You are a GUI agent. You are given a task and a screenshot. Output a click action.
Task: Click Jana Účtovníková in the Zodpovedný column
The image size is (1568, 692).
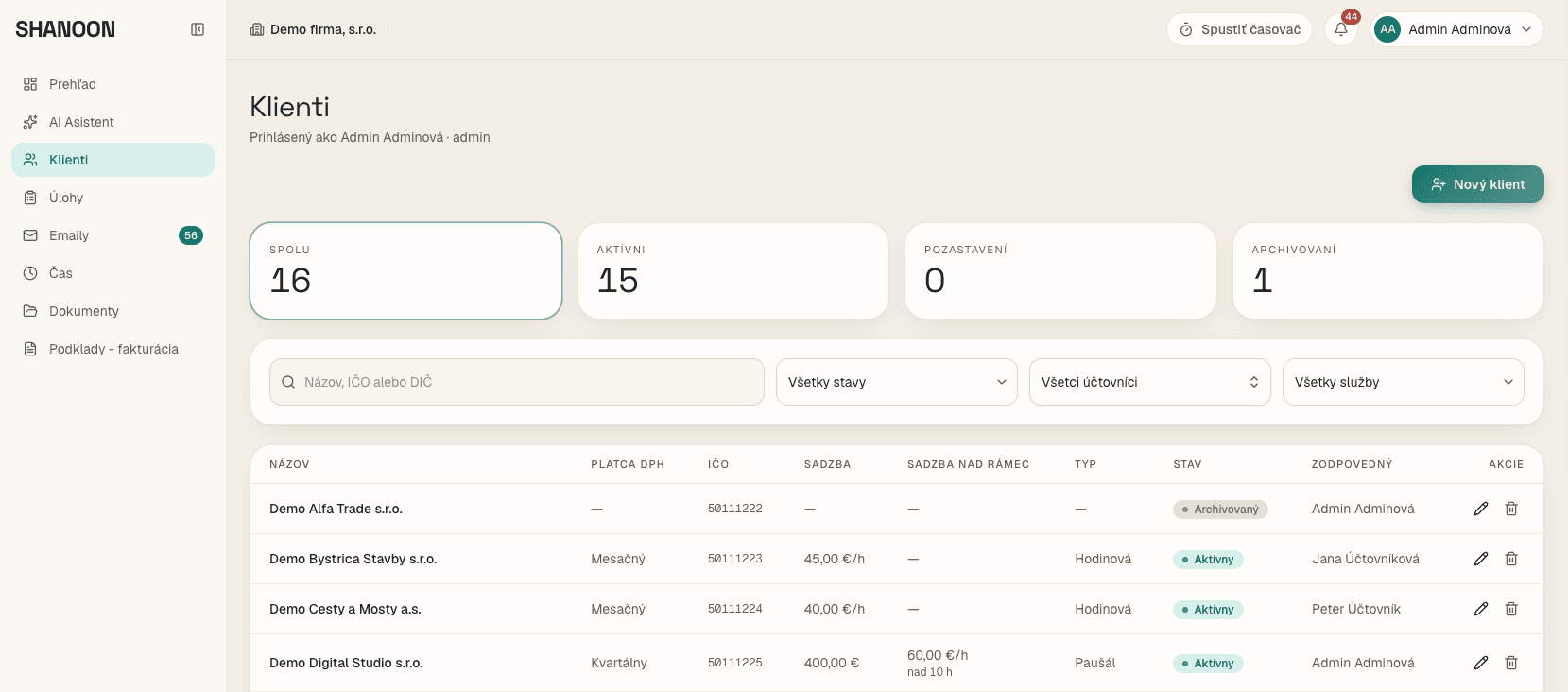click(x=1366, y=559)
